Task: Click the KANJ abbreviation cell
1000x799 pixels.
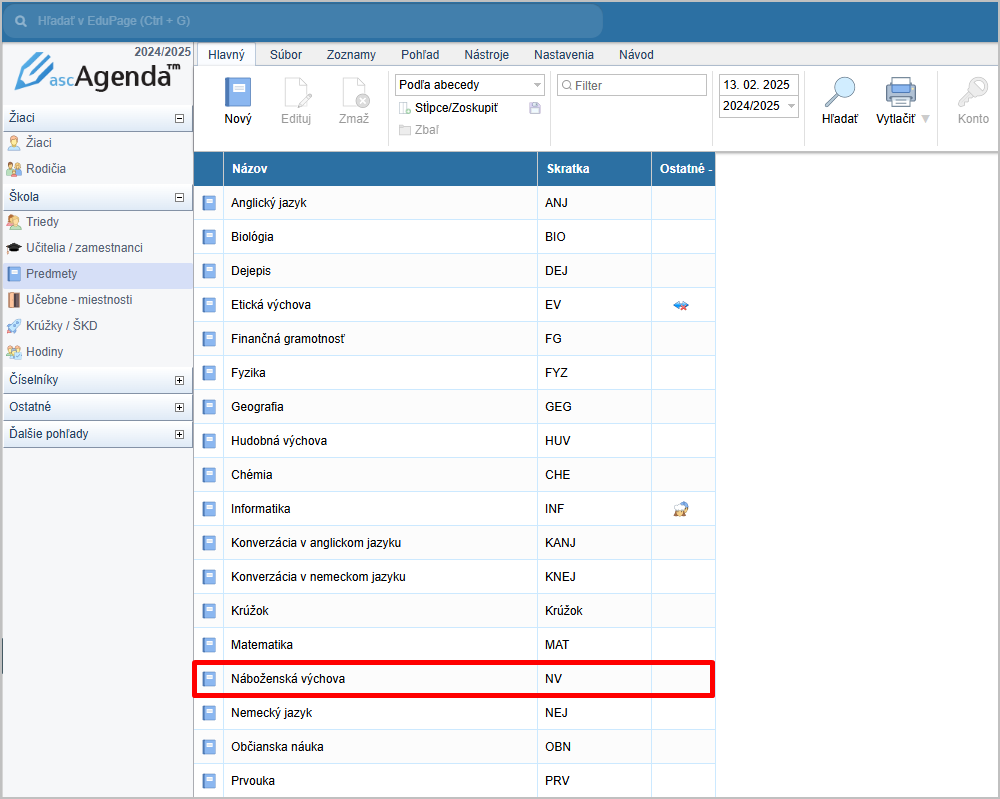Action: click(594, 543)
